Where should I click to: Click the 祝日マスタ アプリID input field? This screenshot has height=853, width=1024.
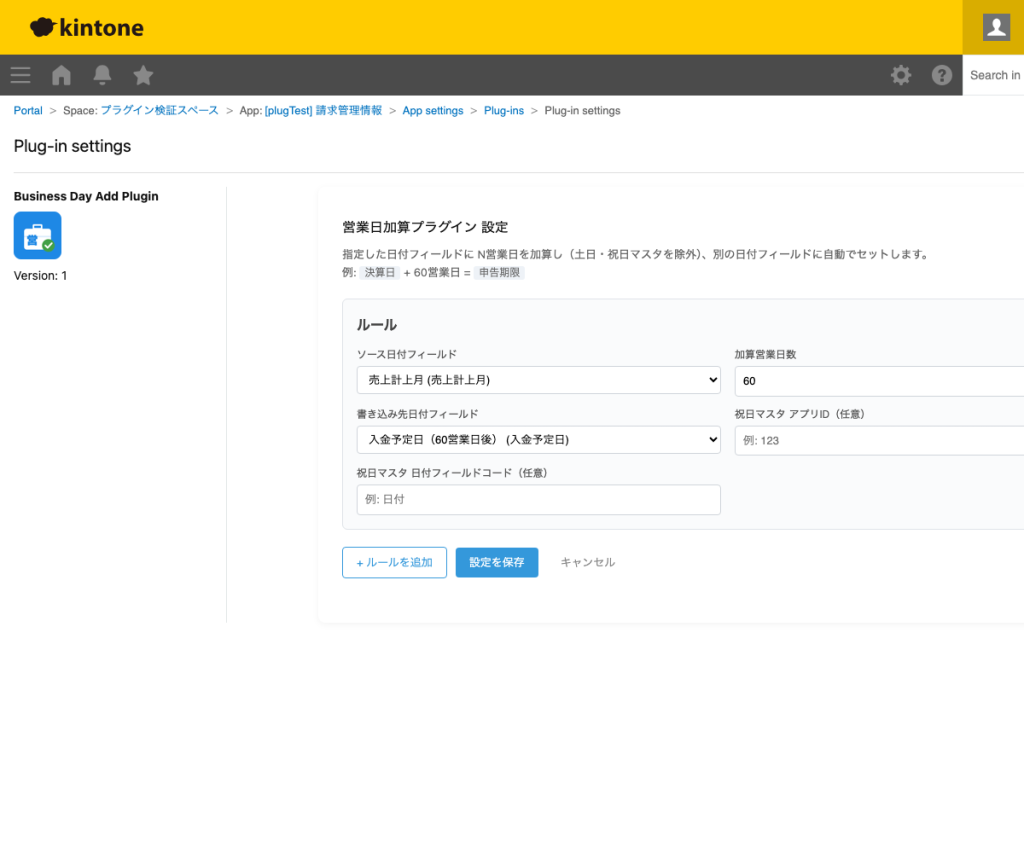[880, 439]
